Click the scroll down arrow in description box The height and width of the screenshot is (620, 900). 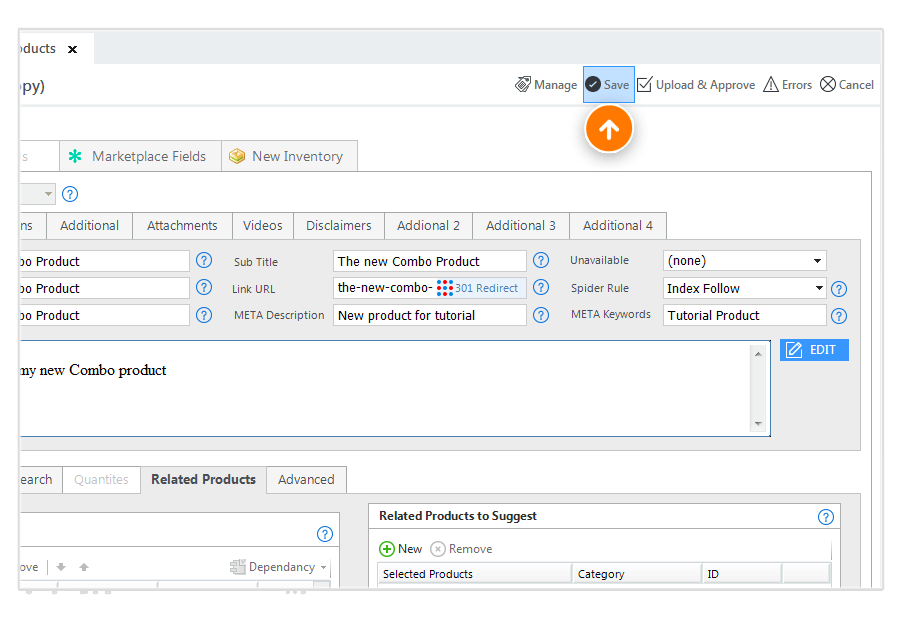click(x=758, y=424)
